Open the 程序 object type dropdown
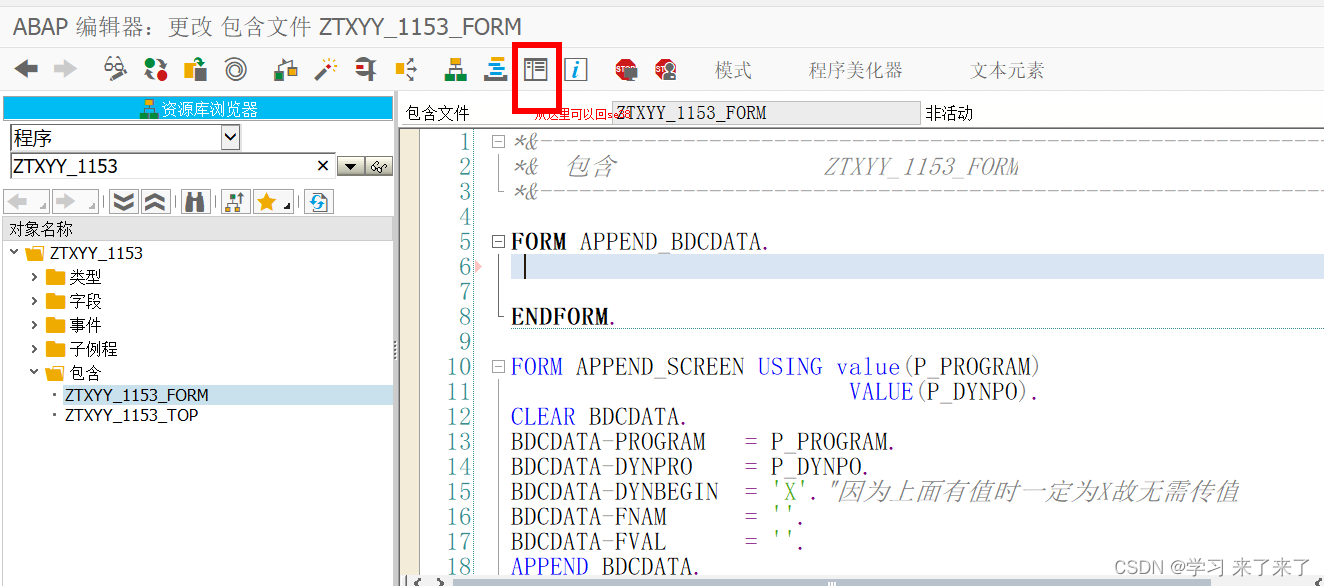Image resolution: width=1324 pixels, height=586 pixels. pos(230,137)
